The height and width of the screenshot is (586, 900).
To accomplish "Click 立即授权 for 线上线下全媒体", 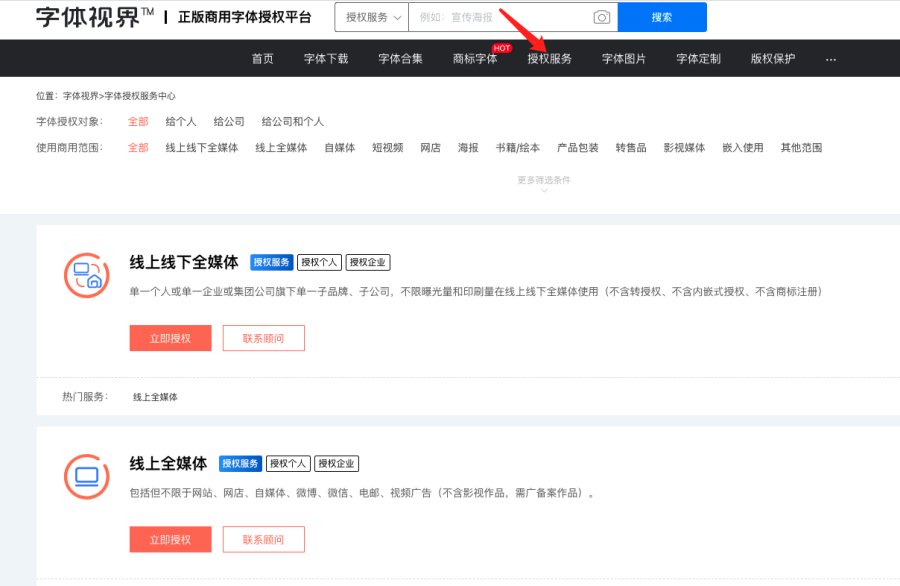I will point(170,339).
